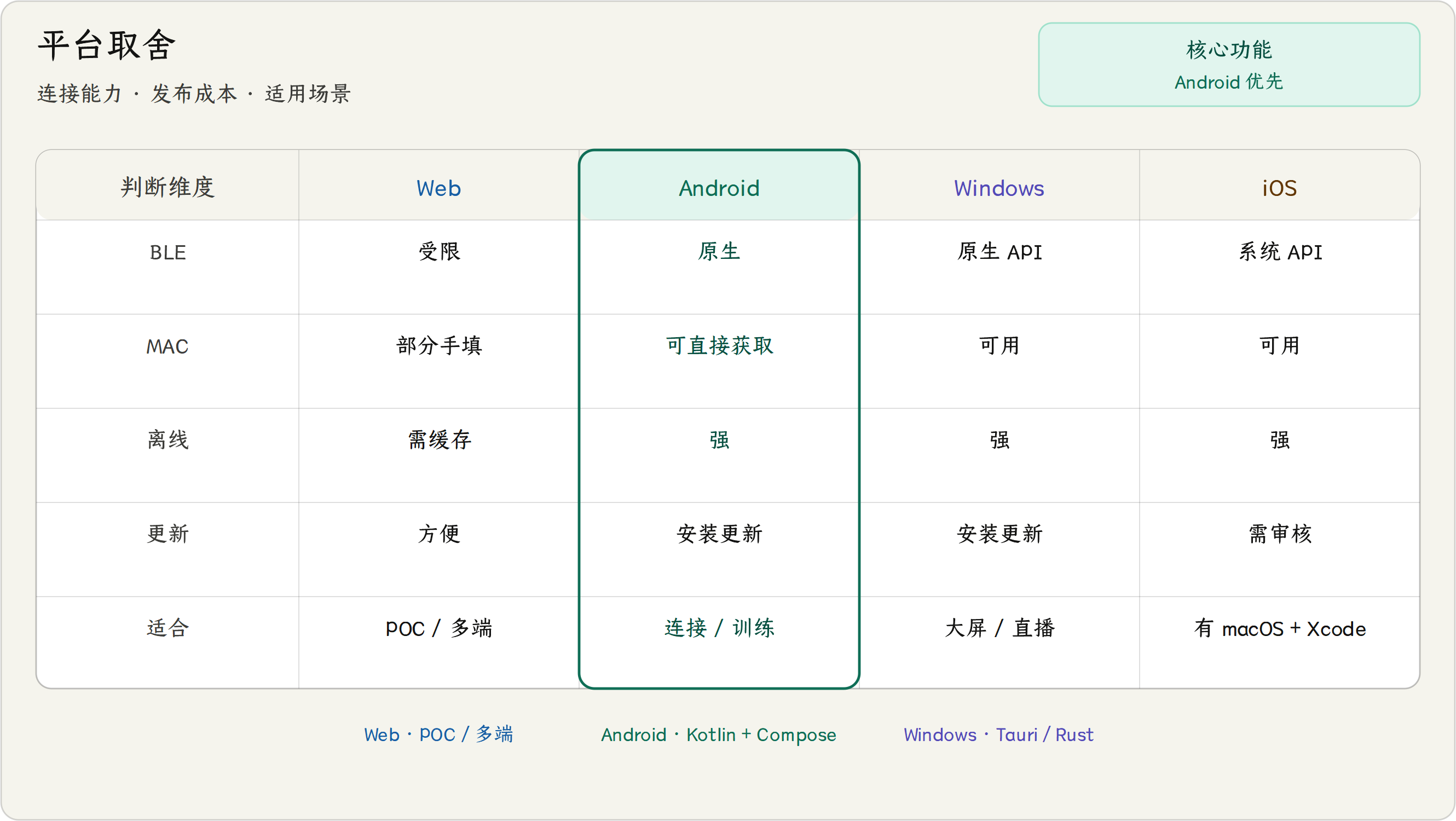Click the footer note "Windows · Tauri / Rust"
Screen dimensions: 1456x821
tap(998, 735)
